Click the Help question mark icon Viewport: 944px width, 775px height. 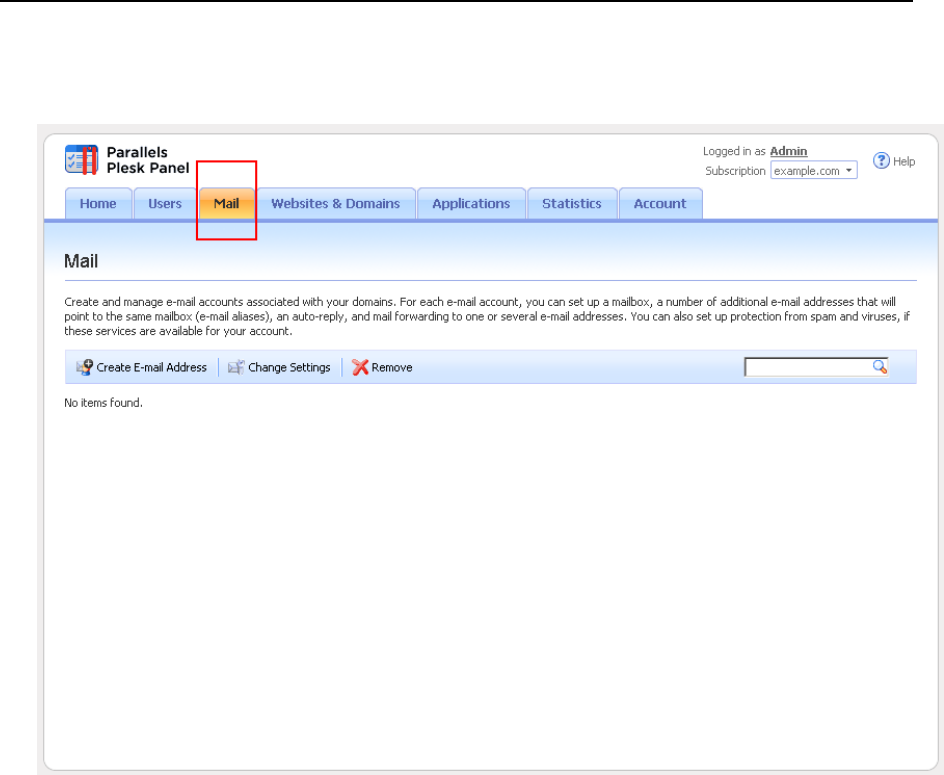click(x=881, y=161)
